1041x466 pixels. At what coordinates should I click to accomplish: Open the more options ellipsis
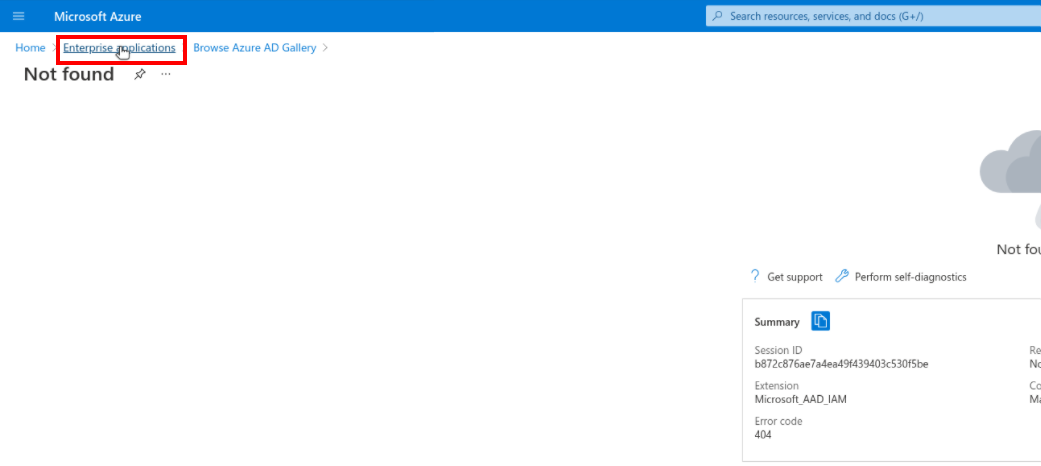click(x=166, y=74)
